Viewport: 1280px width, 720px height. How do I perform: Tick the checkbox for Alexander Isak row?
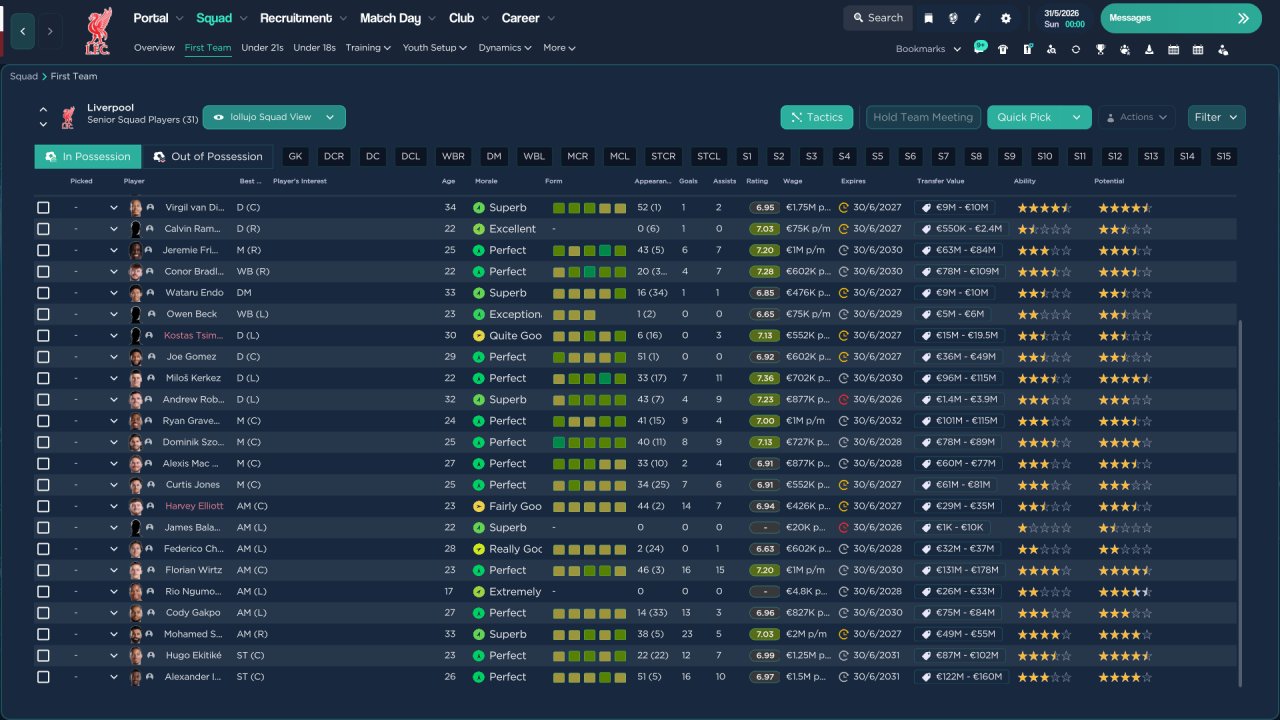43,677
